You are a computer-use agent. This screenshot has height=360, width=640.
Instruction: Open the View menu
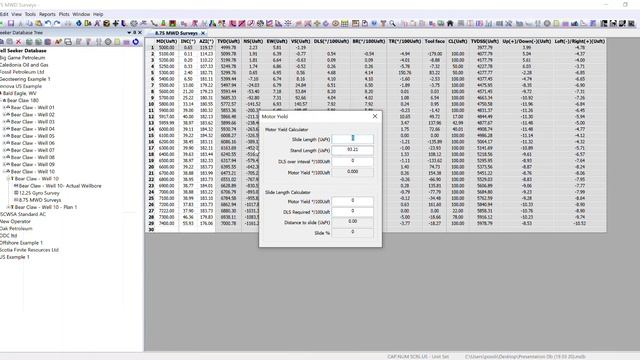17,14
